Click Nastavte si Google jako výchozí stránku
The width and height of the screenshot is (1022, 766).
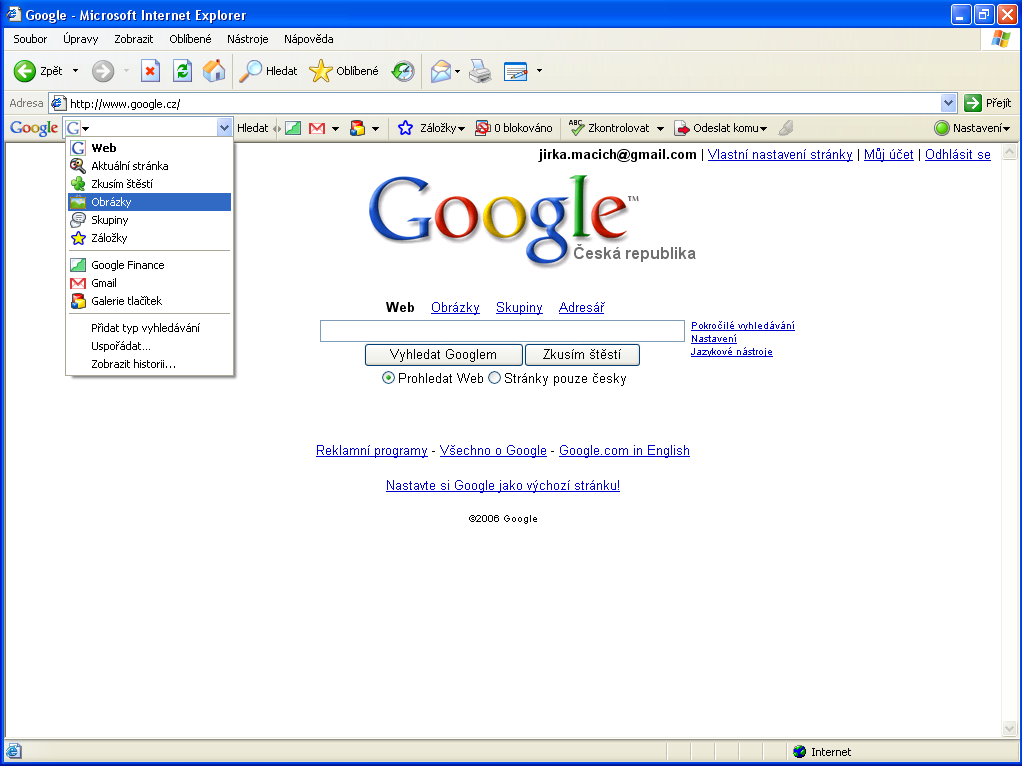coord(503,486)
